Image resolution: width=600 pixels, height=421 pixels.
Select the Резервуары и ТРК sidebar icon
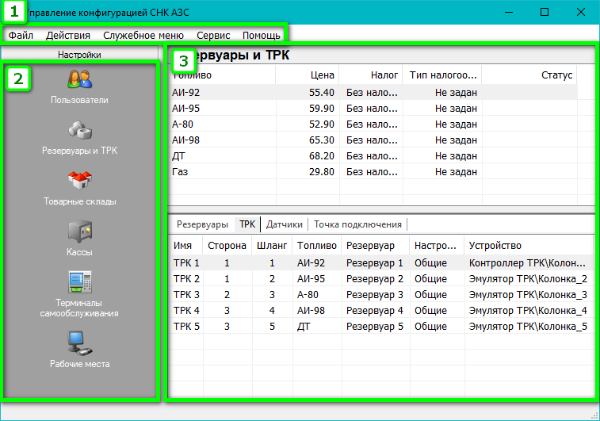tap(79, 131)
